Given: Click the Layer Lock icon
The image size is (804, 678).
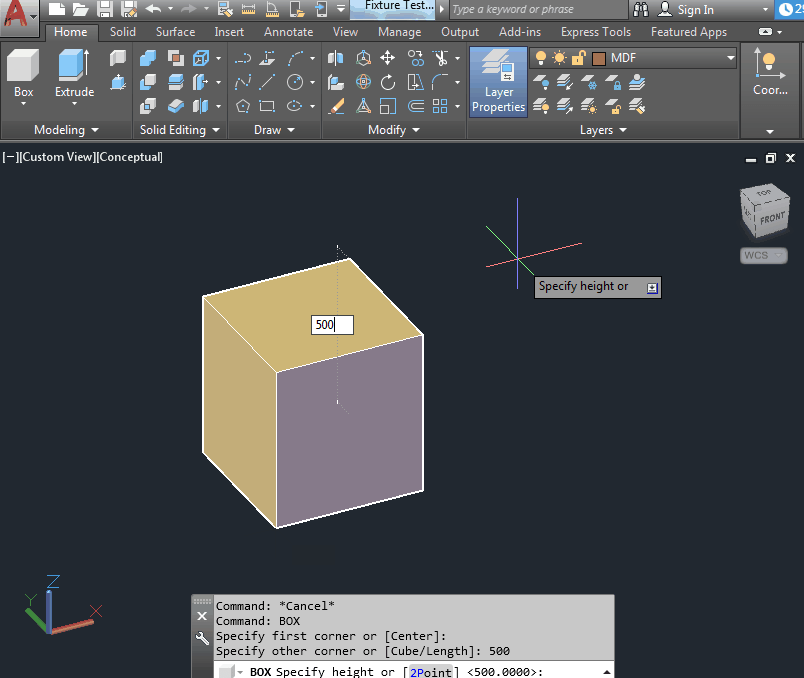Looking at the screenshot, I should click(x=613, y=82).
